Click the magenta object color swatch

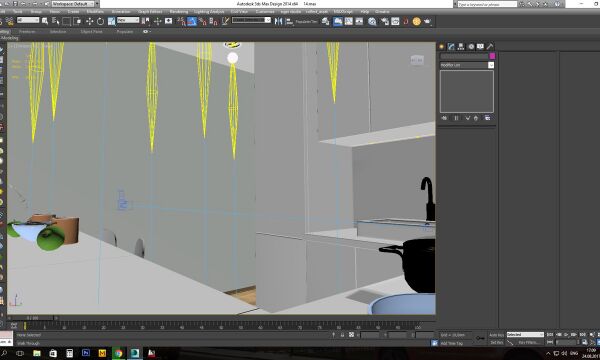(492, 56)
